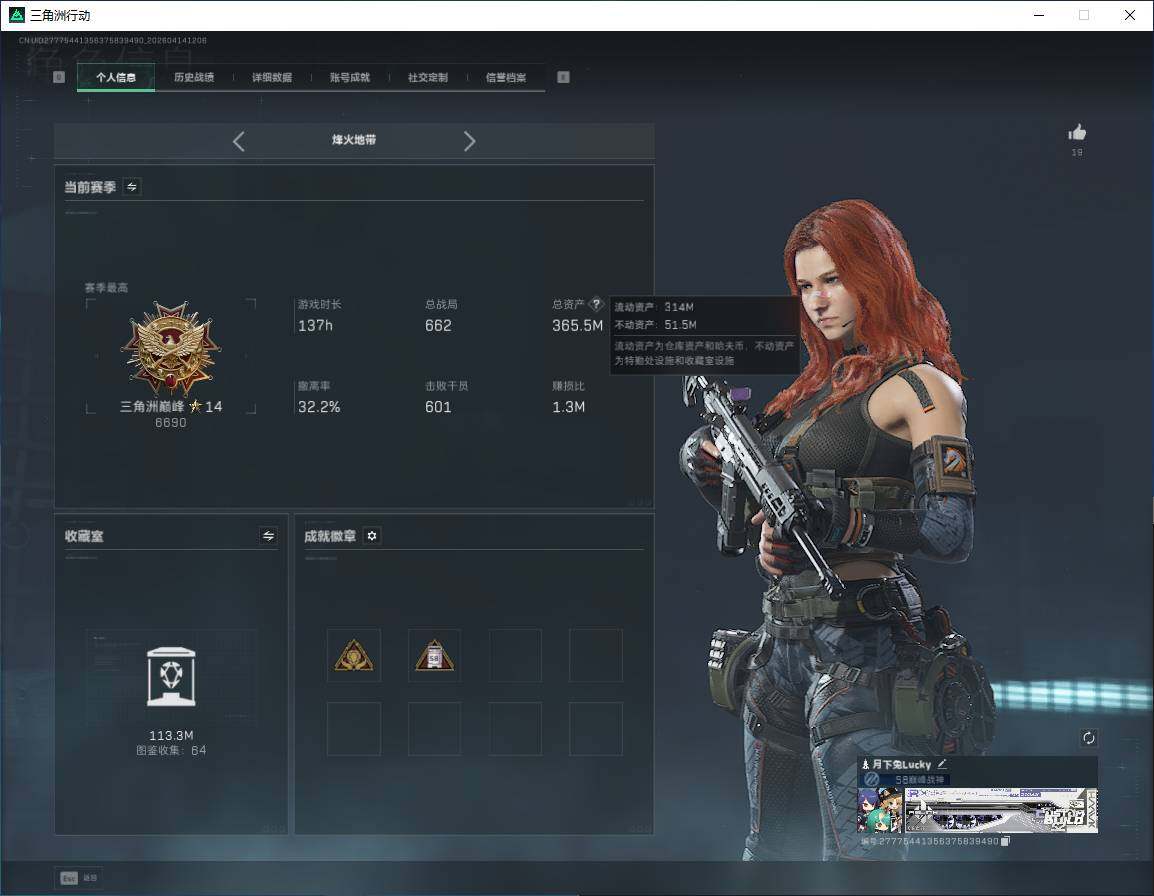
Task: Give a like with the thumbs-up icon
Action: click(x=1077, y=133)
